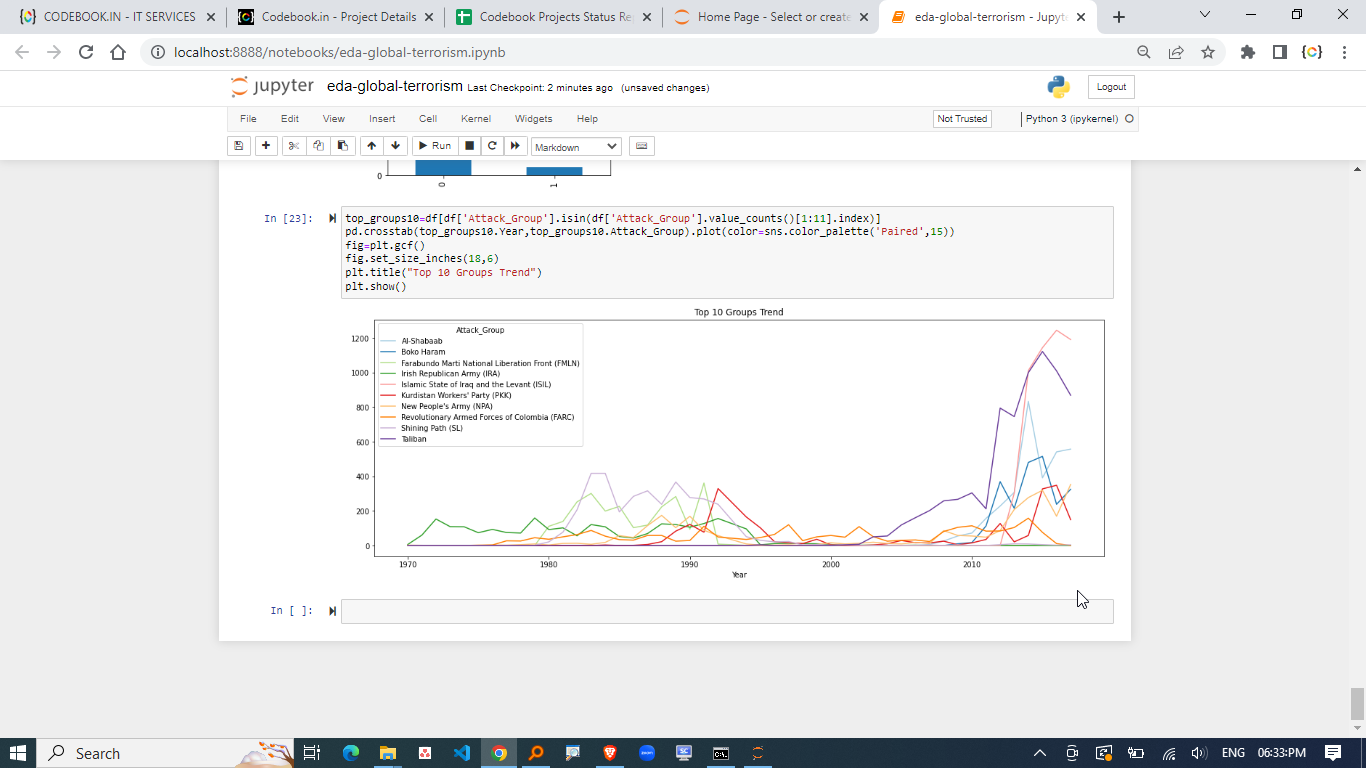Screen dimensions: 1366x768
Task: Open a new browser tab
Action: point(1118,17)
